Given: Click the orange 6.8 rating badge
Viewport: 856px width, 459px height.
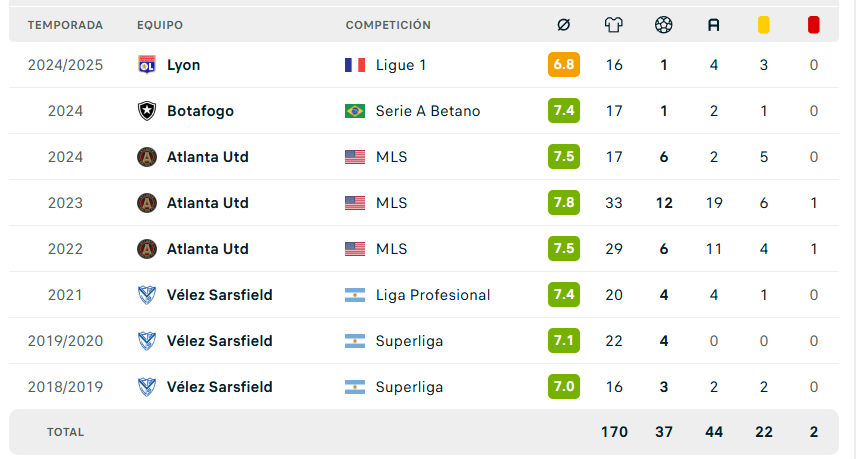Looking at the screenshot, I should click(x=564, y=64).
